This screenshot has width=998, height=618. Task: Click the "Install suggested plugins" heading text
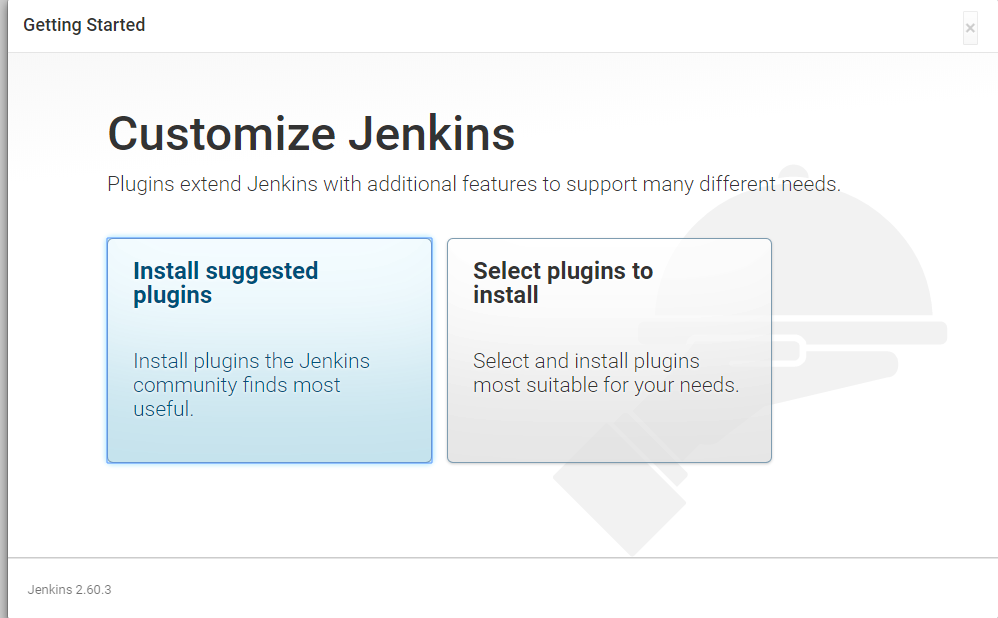tap(226, 282)
